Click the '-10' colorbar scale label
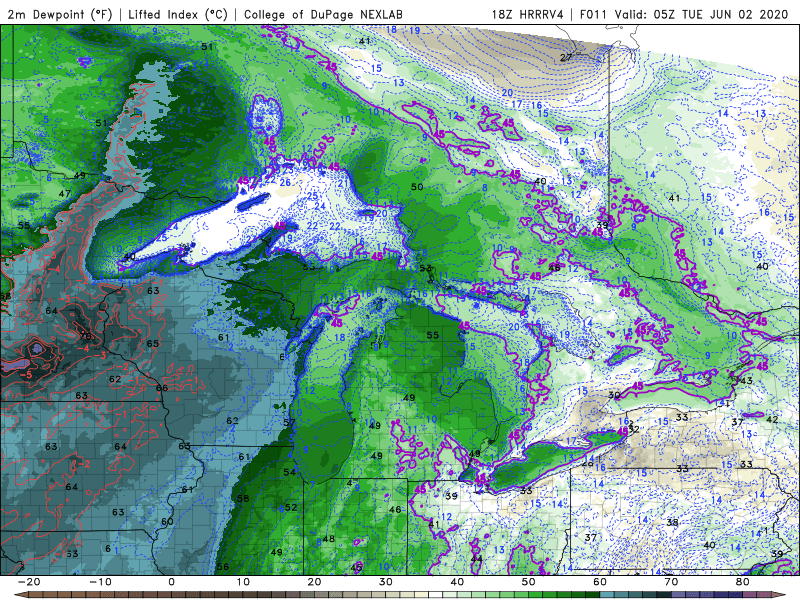 [x=100, y=582]
